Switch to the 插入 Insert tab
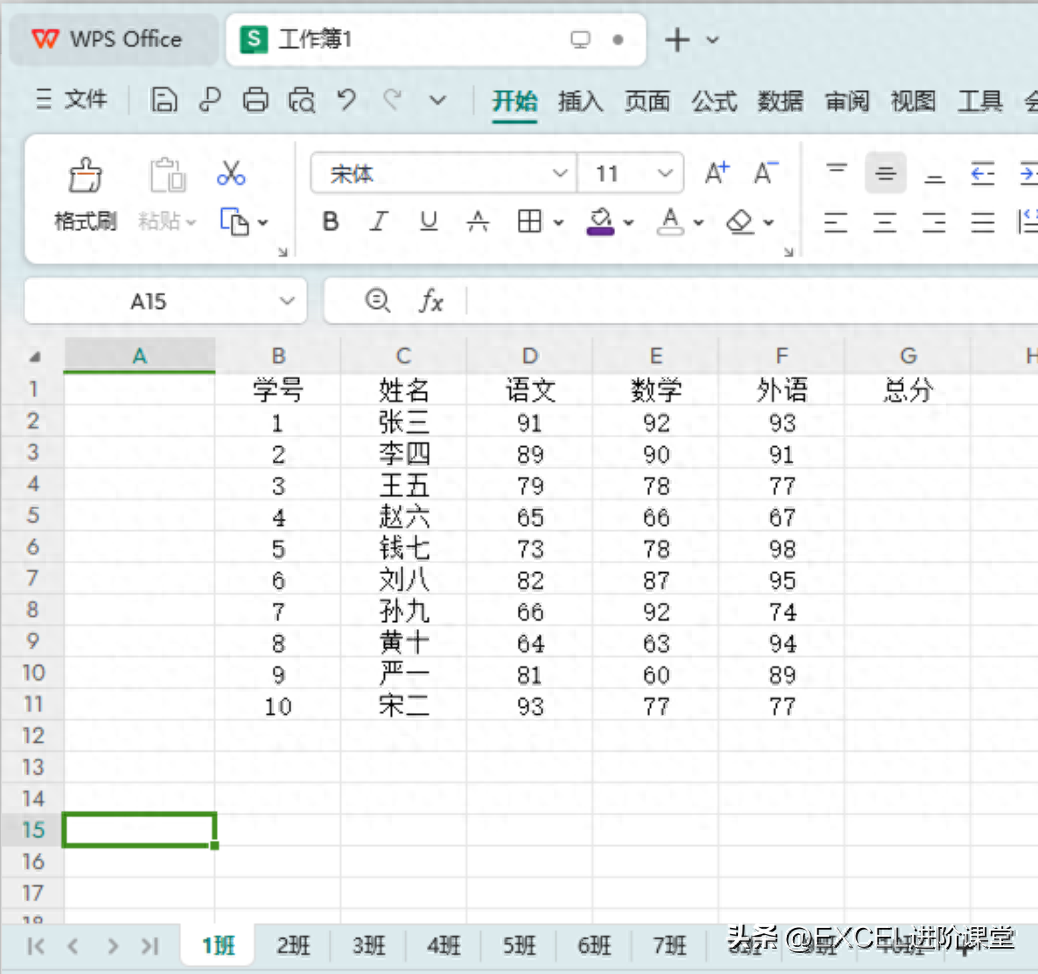 click(x=581, y=101)
